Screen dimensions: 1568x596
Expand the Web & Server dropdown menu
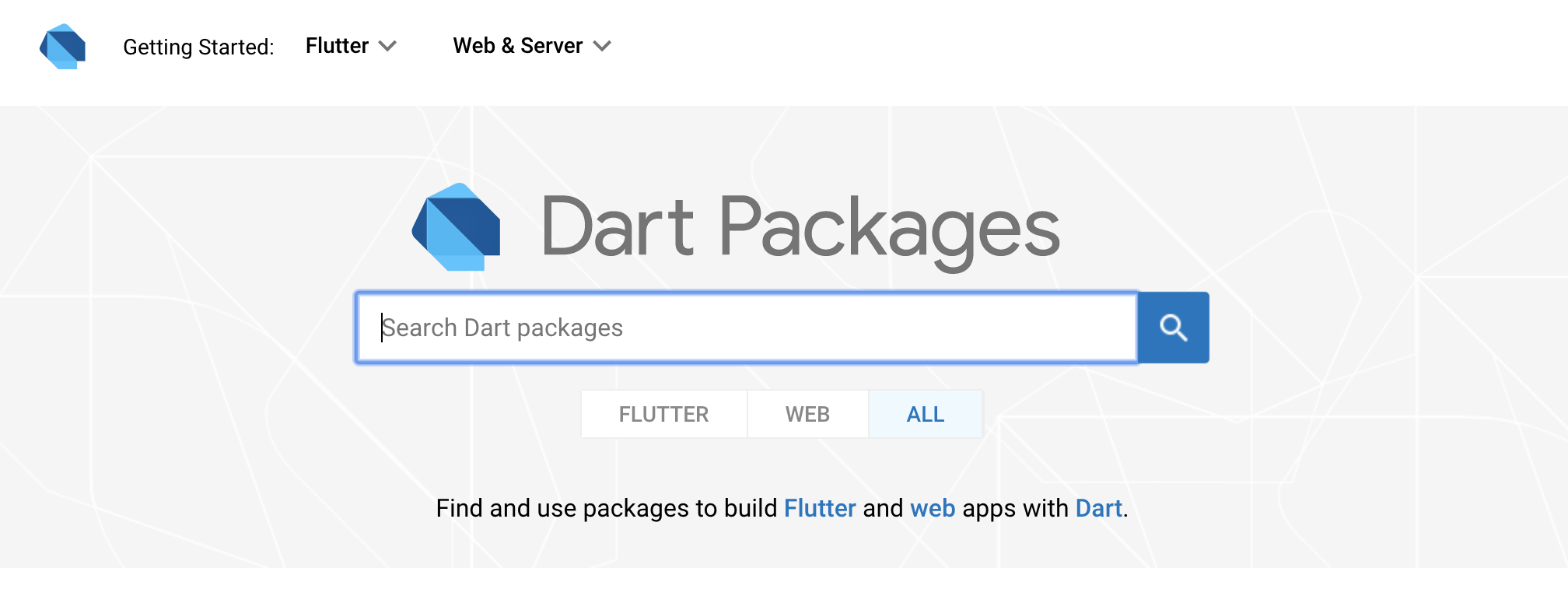point(532,46)
